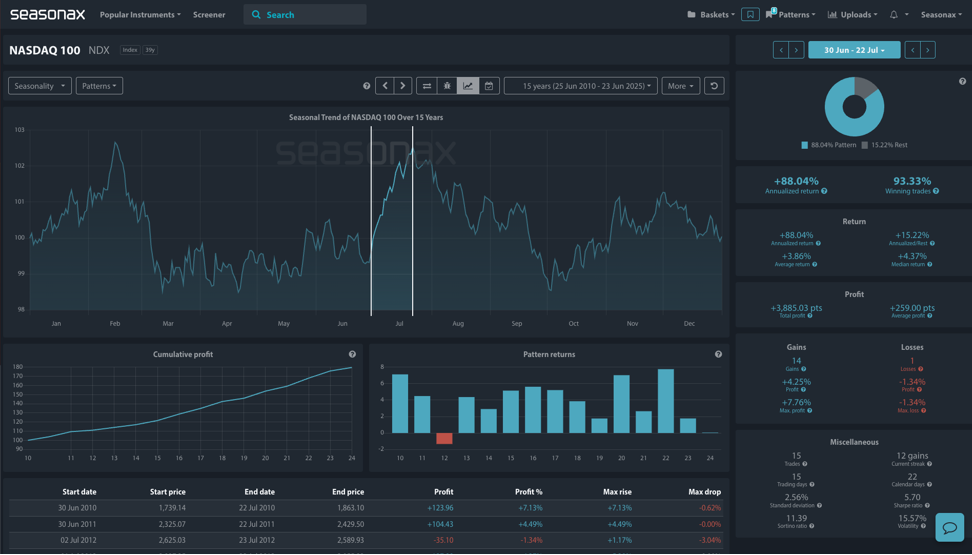Toggle the 88.04% Pattern legend entry
972x555 pixels.
pos(829,145)
